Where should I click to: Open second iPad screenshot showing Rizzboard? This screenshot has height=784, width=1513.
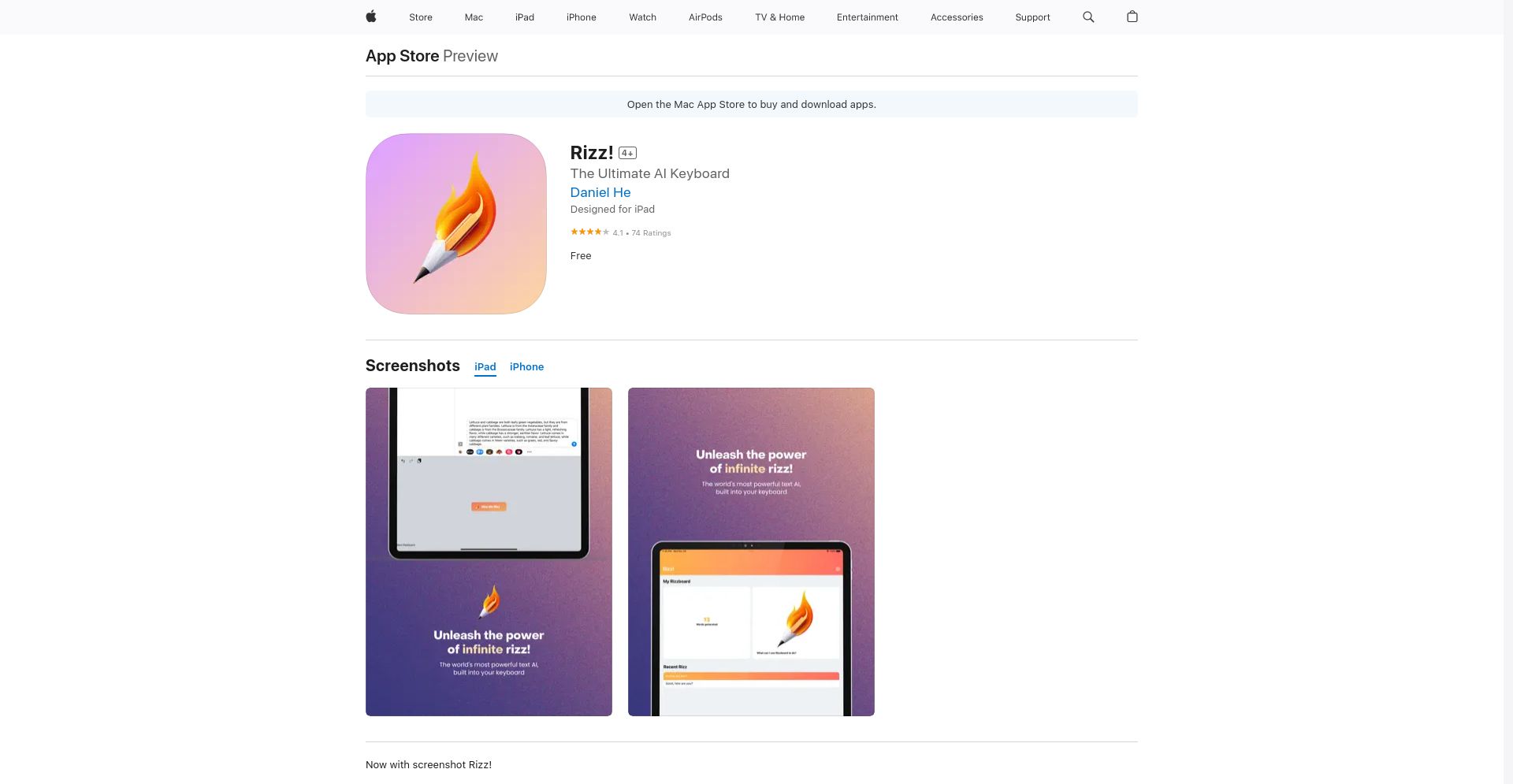click(751, 552)
